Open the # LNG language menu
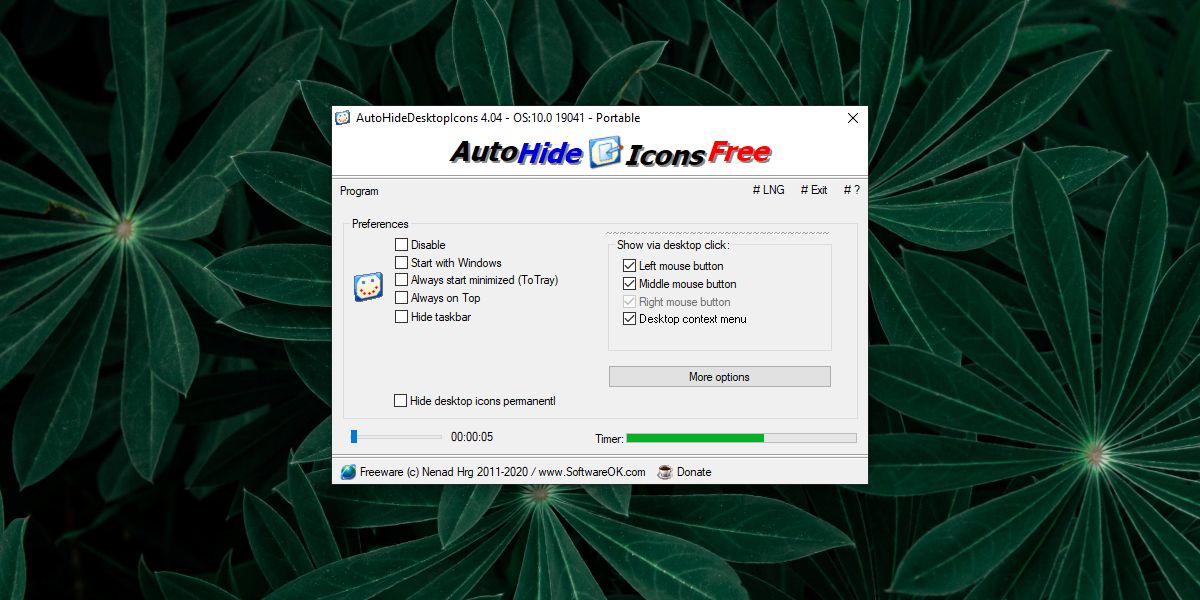The height and width of the screenshot is (600, 1200). [768, 189]
